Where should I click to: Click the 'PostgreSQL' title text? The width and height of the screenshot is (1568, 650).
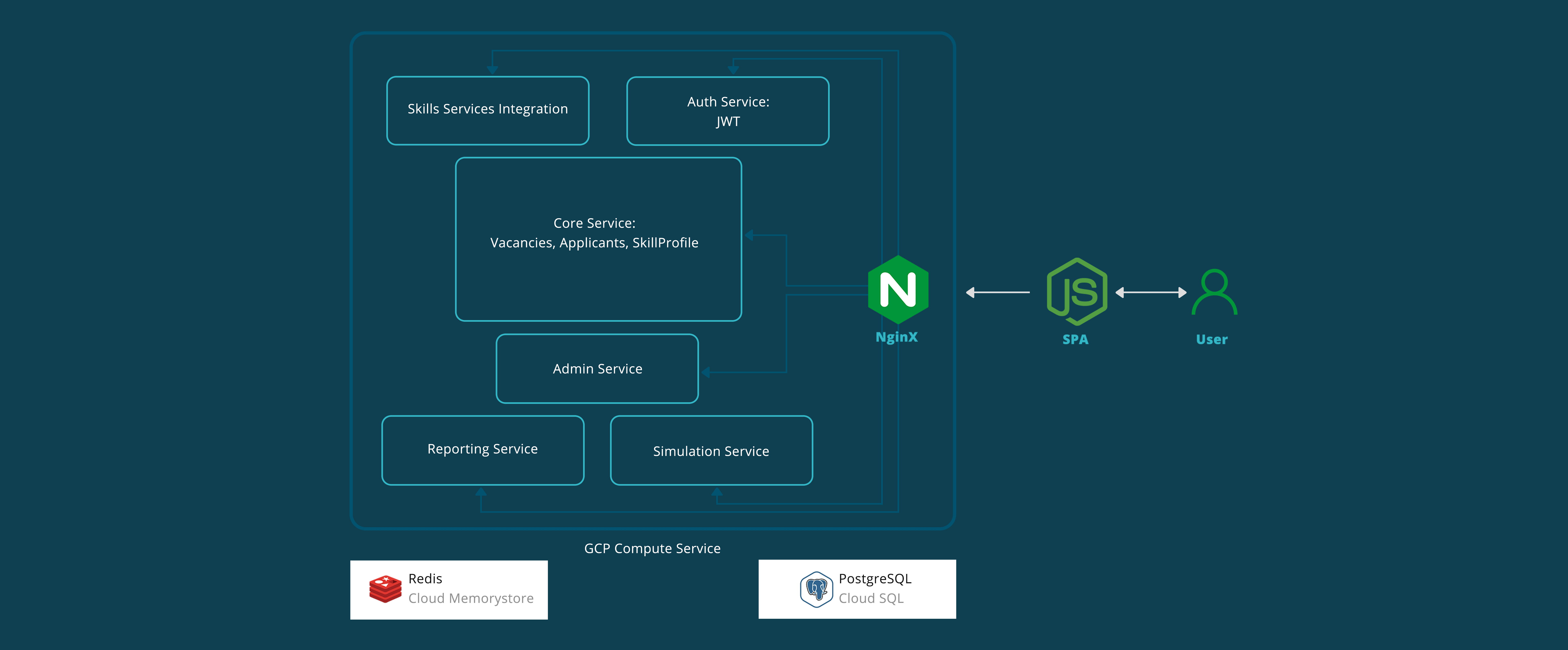[875, 579]
